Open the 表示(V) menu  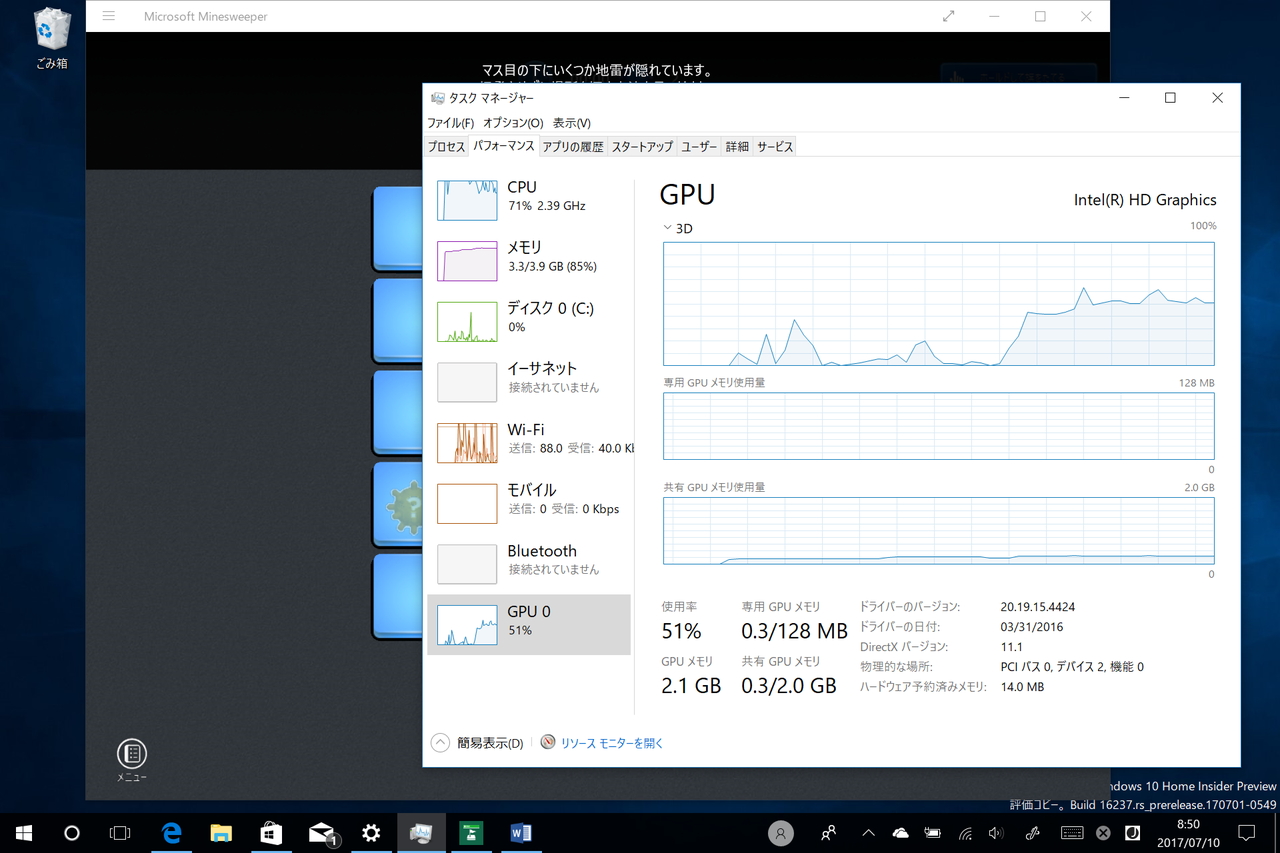coord(571,123)
